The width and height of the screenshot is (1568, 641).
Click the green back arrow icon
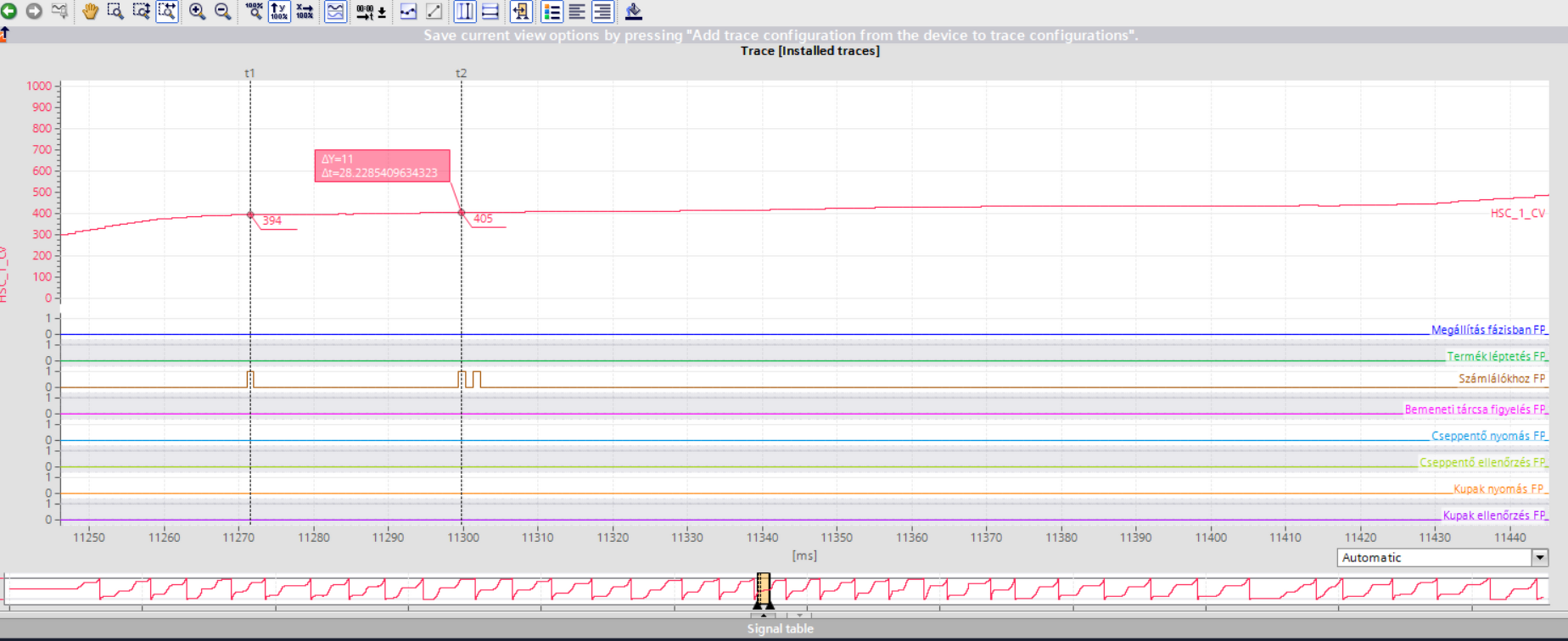tap(9, 11)
